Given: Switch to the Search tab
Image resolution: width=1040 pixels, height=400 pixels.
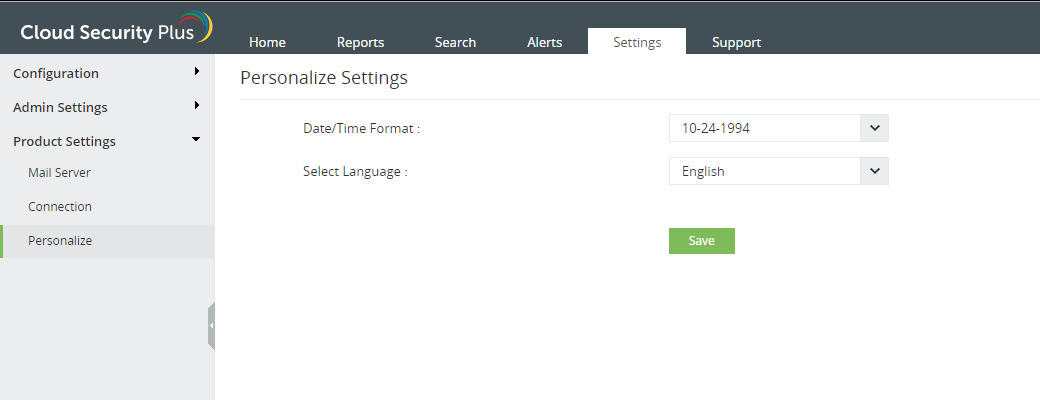Looking at the screenshot, I should [455, 42].
